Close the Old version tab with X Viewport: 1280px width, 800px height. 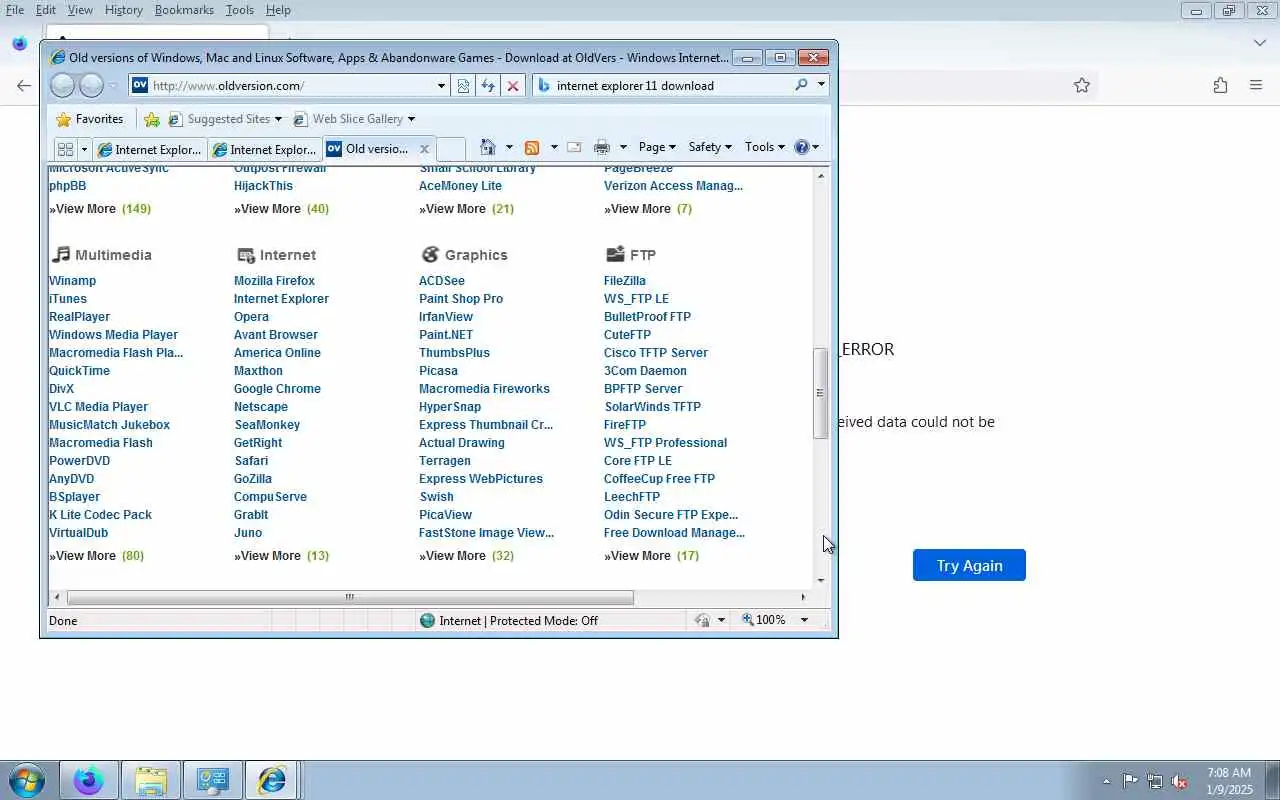(424, 149)
